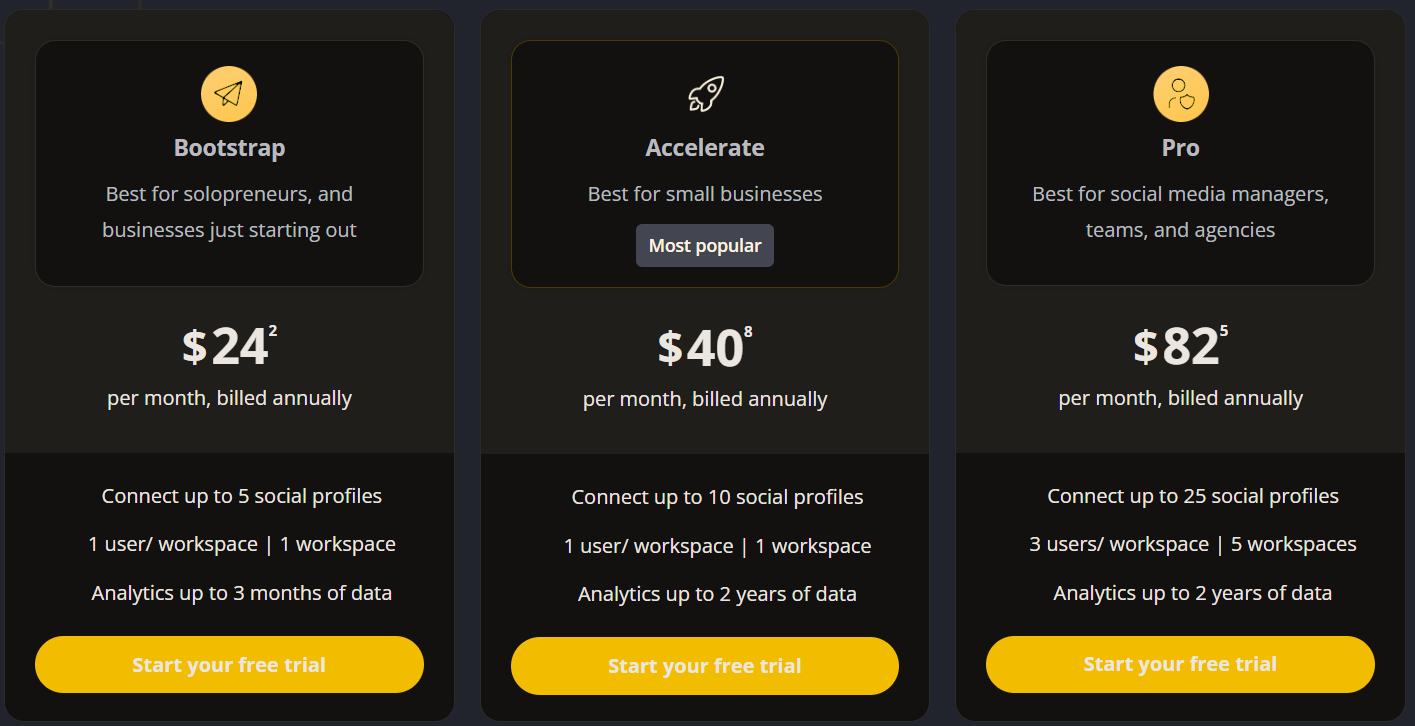Select the Bootstrap plan title
This screenshot has height=726, width=1415.
[229, 148]
